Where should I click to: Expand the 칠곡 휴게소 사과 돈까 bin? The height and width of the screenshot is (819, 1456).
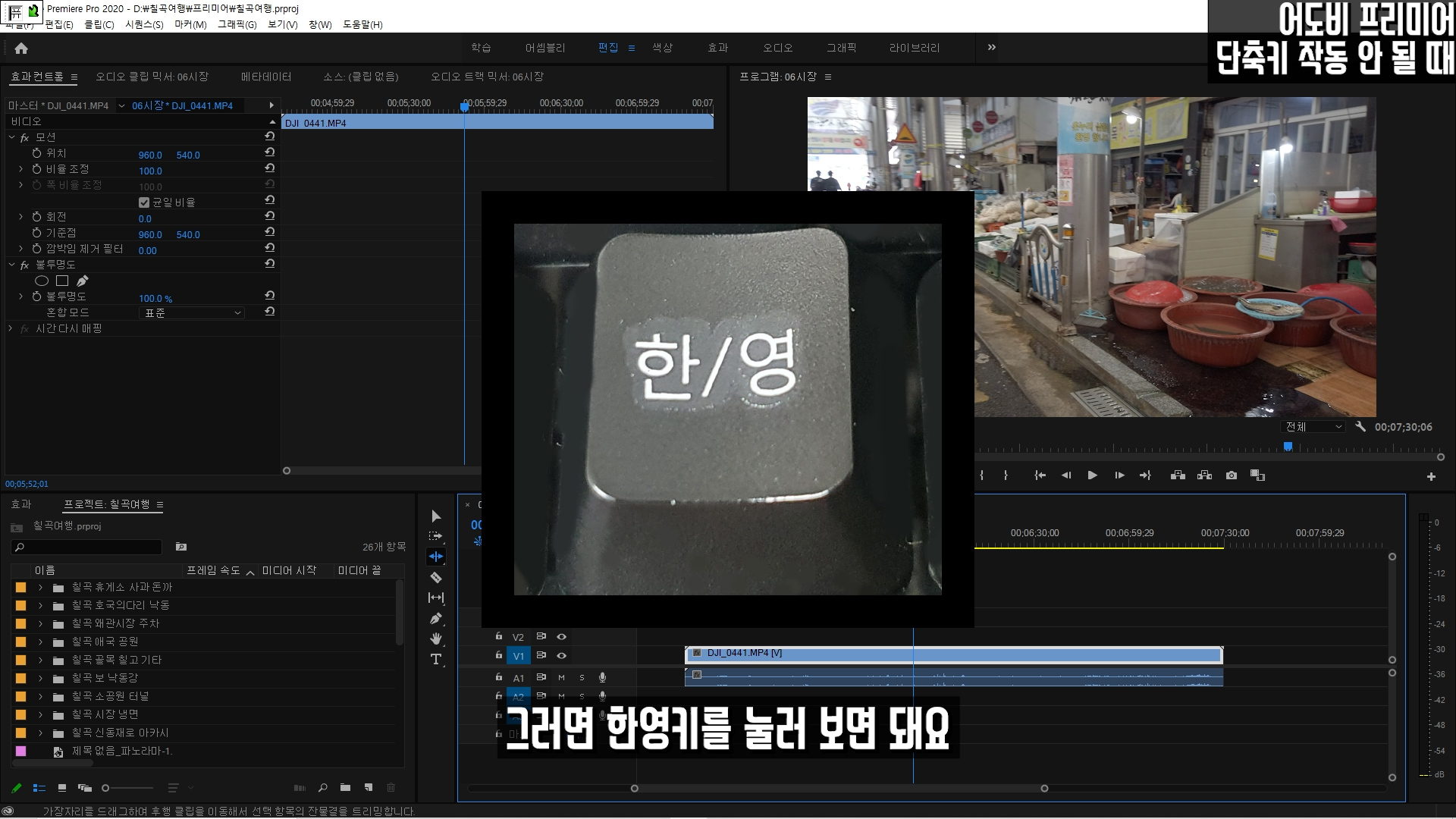pos(40,587)
